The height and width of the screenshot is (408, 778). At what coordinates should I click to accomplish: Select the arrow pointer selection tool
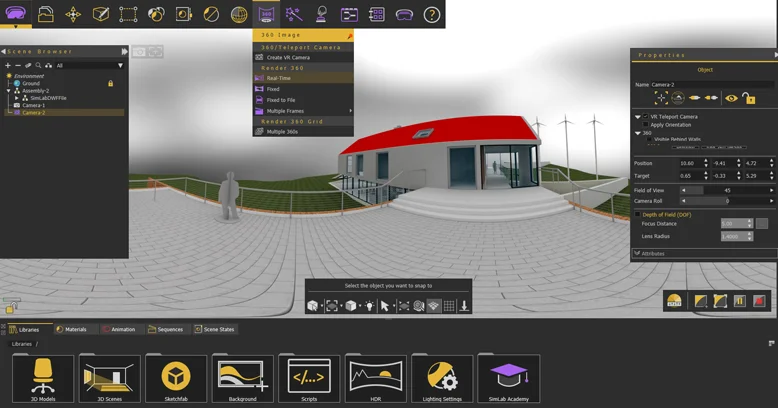(385, 306)
